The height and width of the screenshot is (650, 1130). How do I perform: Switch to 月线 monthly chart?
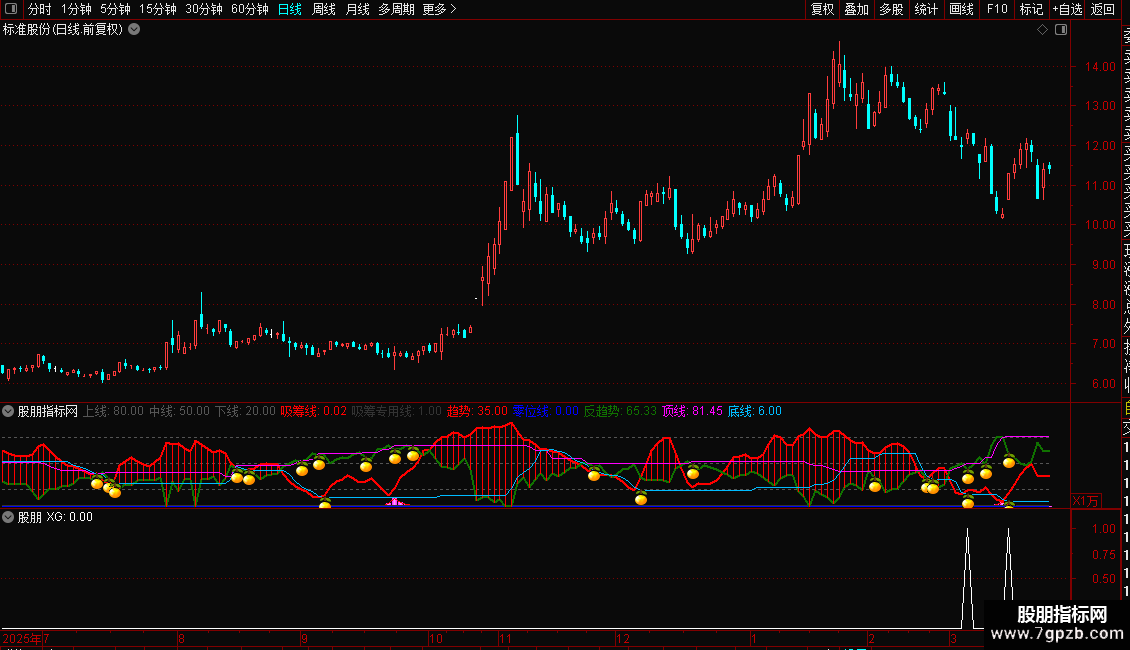[x=357, y=9]
